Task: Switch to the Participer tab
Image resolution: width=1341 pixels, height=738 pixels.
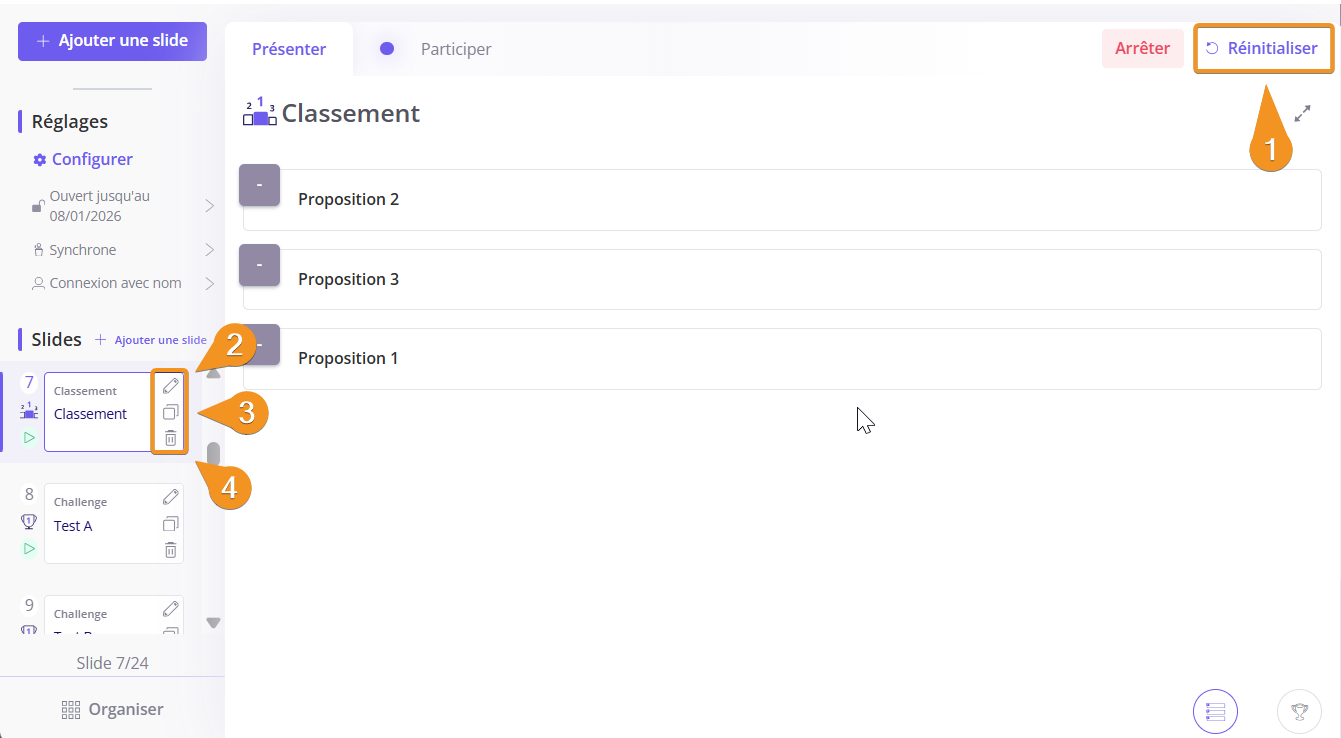Action: click(x=455, y=49)
